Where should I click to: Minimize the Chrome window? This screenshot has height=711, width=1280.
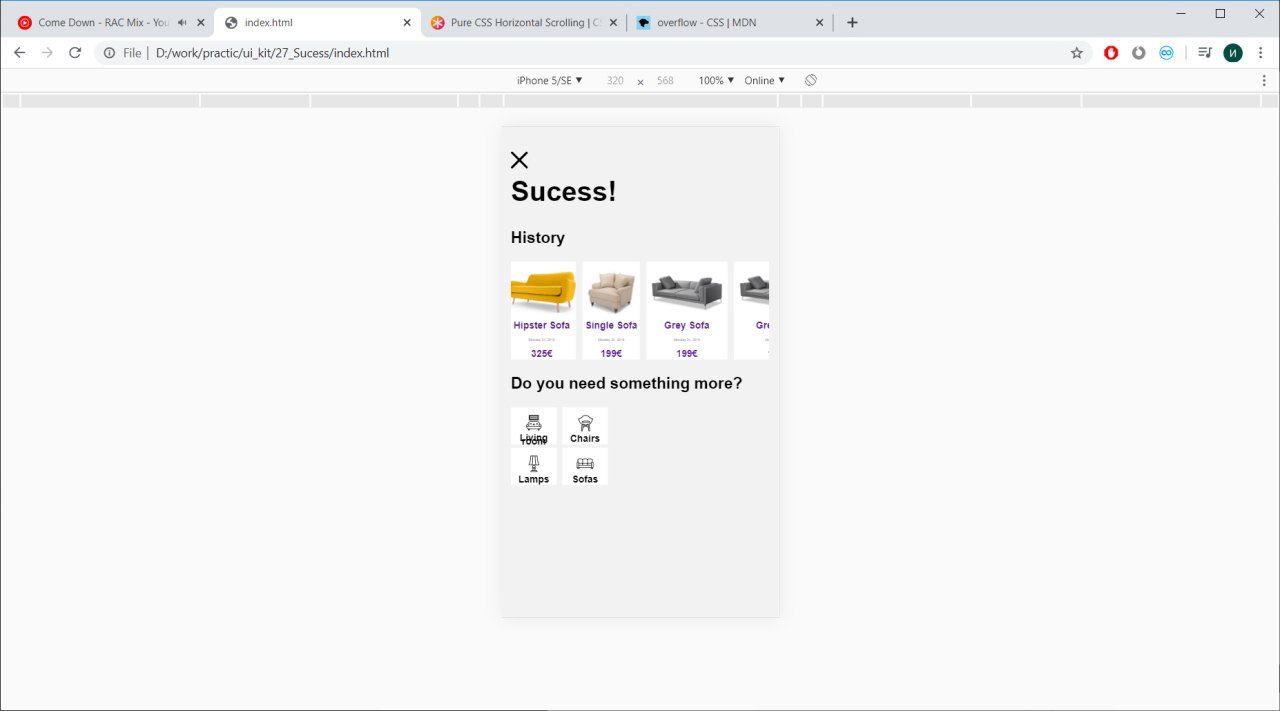click(1181, 13)
